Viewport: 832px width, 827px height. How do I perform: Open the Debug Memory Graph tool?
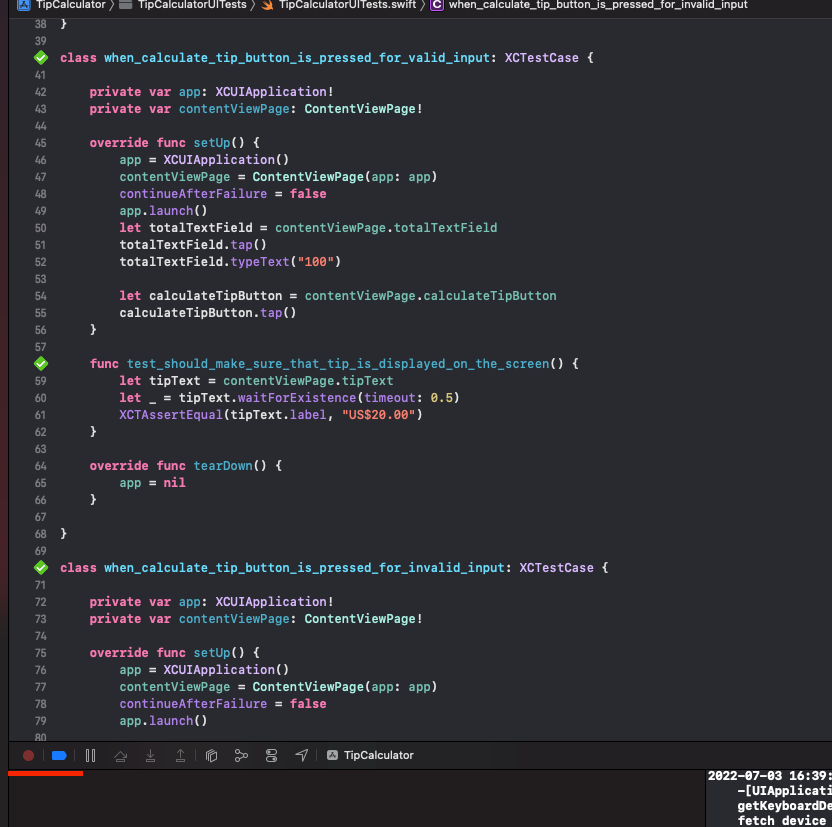241,755
